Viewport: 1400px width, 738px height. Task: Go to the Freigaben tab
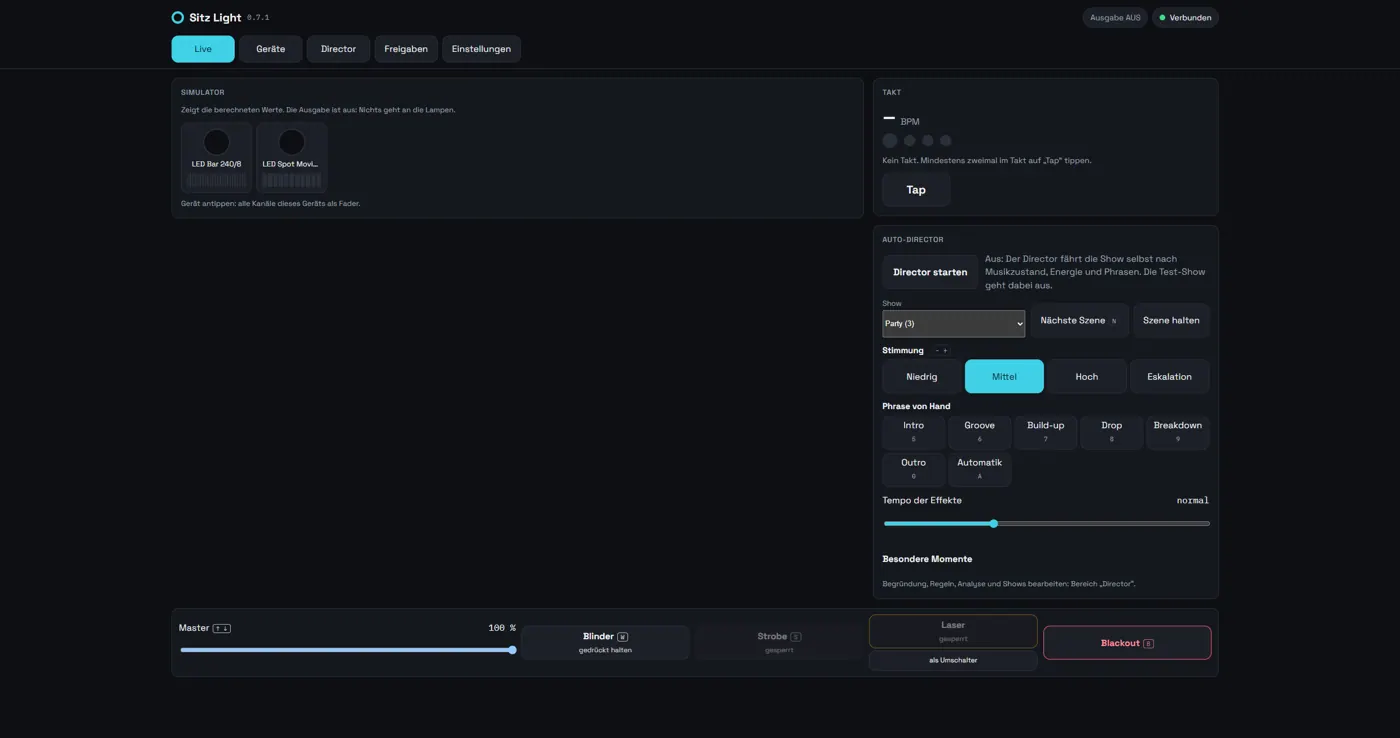[x=406, y=49]
